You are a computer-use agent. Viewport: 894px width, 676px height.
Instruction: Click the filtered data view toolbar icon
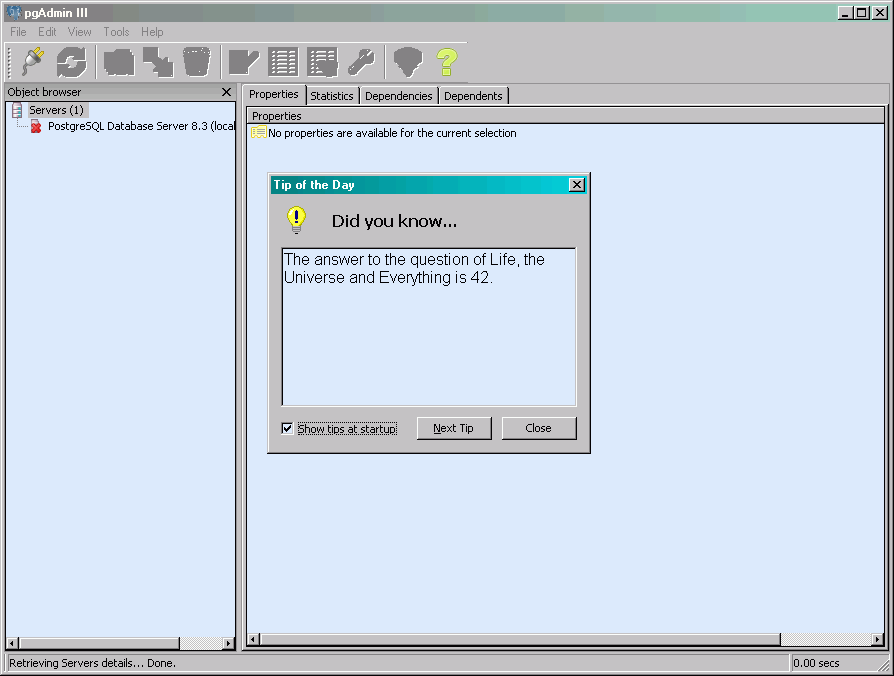(x=323, y=62)
